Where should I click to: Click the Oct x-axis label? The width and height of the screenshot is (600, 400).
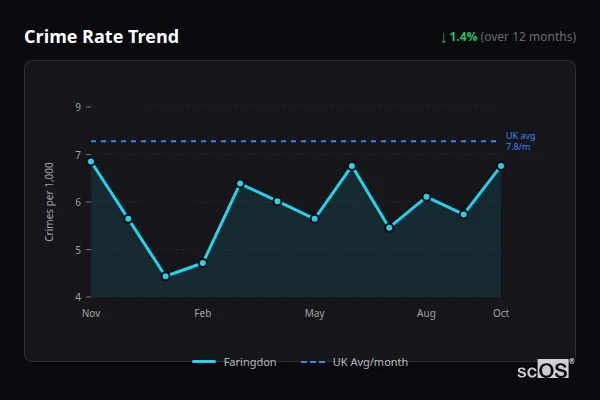(501, 313)
